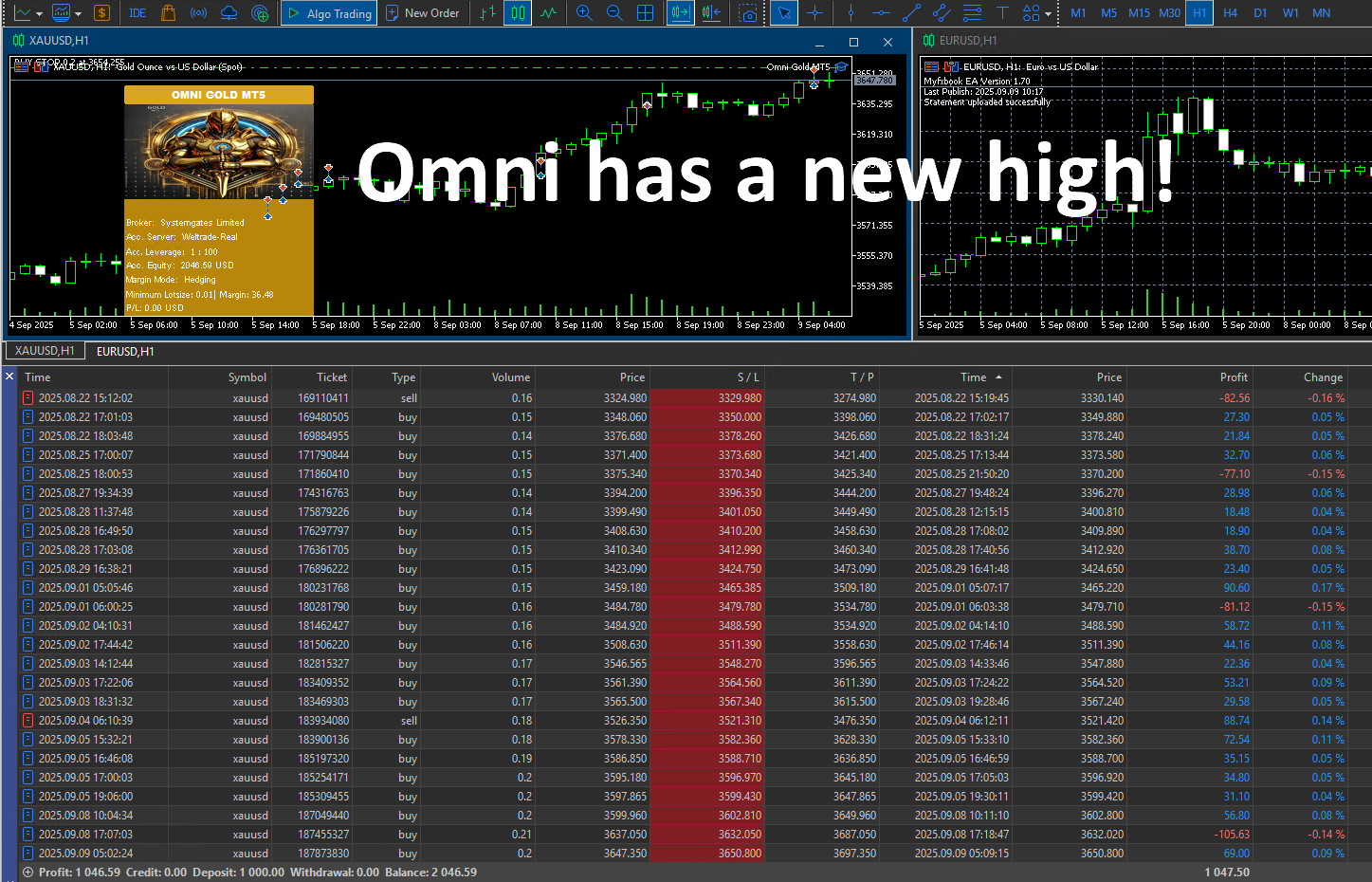Click the 3647.780 price label on the XAUUSD chart
1372x882 pixels.
click(x=875, y=81)
